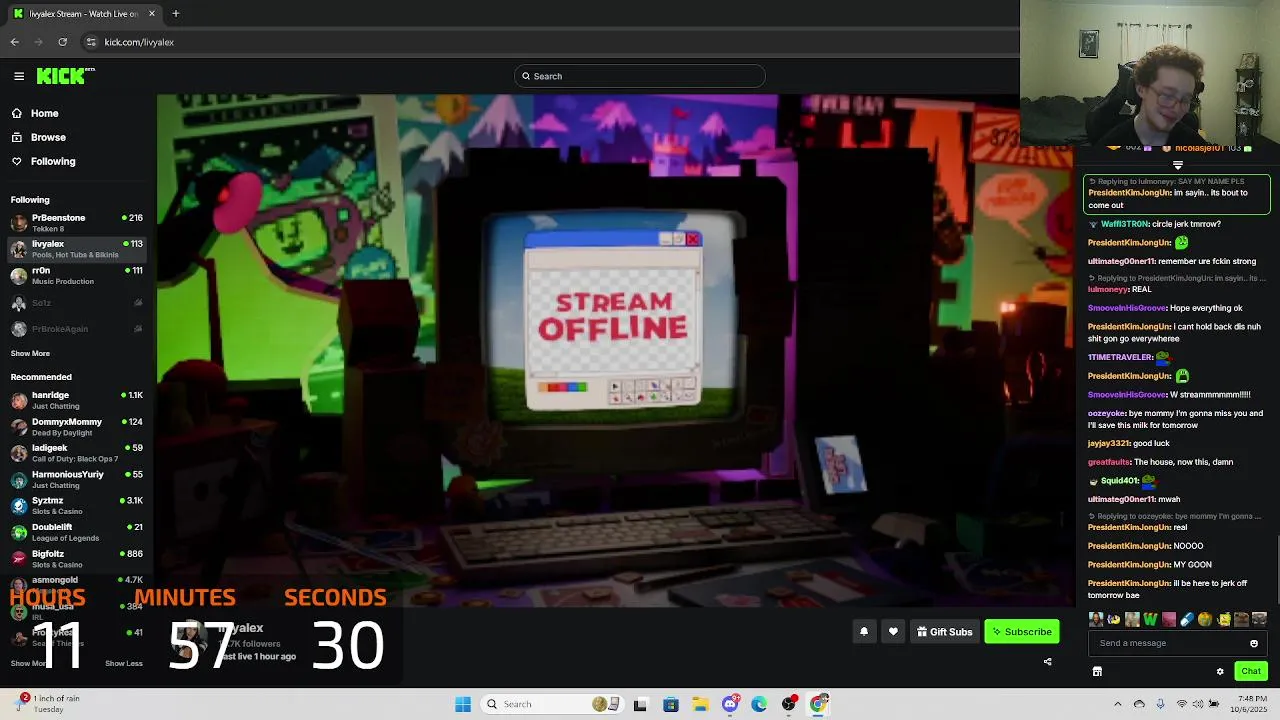
Task: Open hanridge recommended channel
Action: pyautogui.click(x=77, y=400)
